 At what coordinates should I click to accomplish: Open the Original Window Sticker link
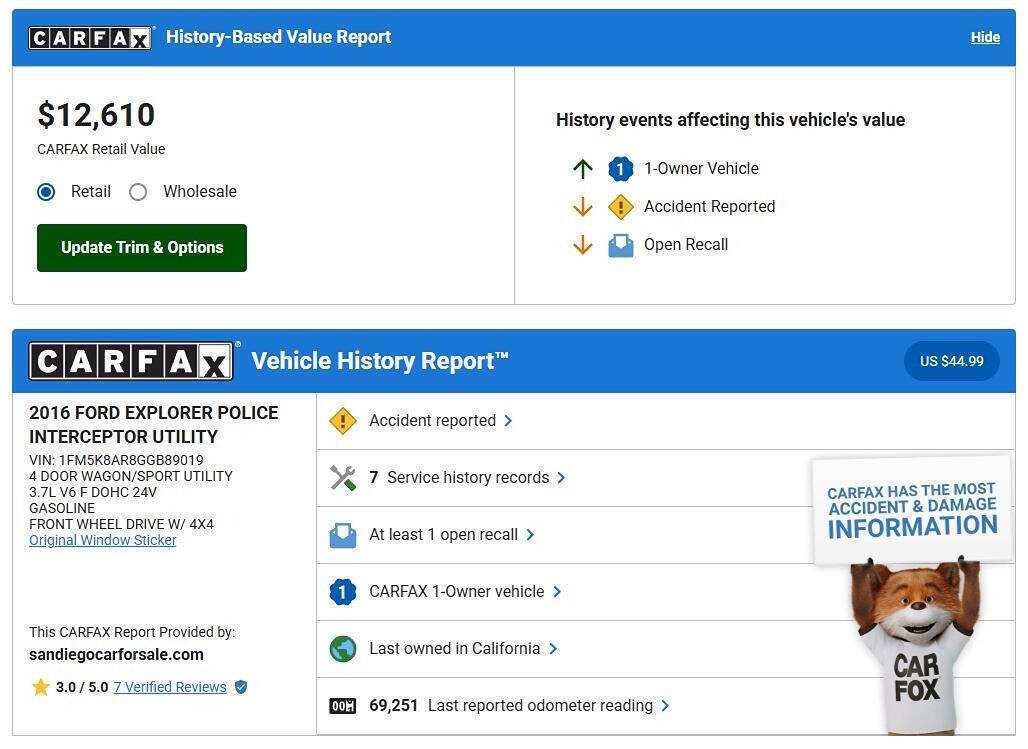pyautogui.click(x=103, y=540)
